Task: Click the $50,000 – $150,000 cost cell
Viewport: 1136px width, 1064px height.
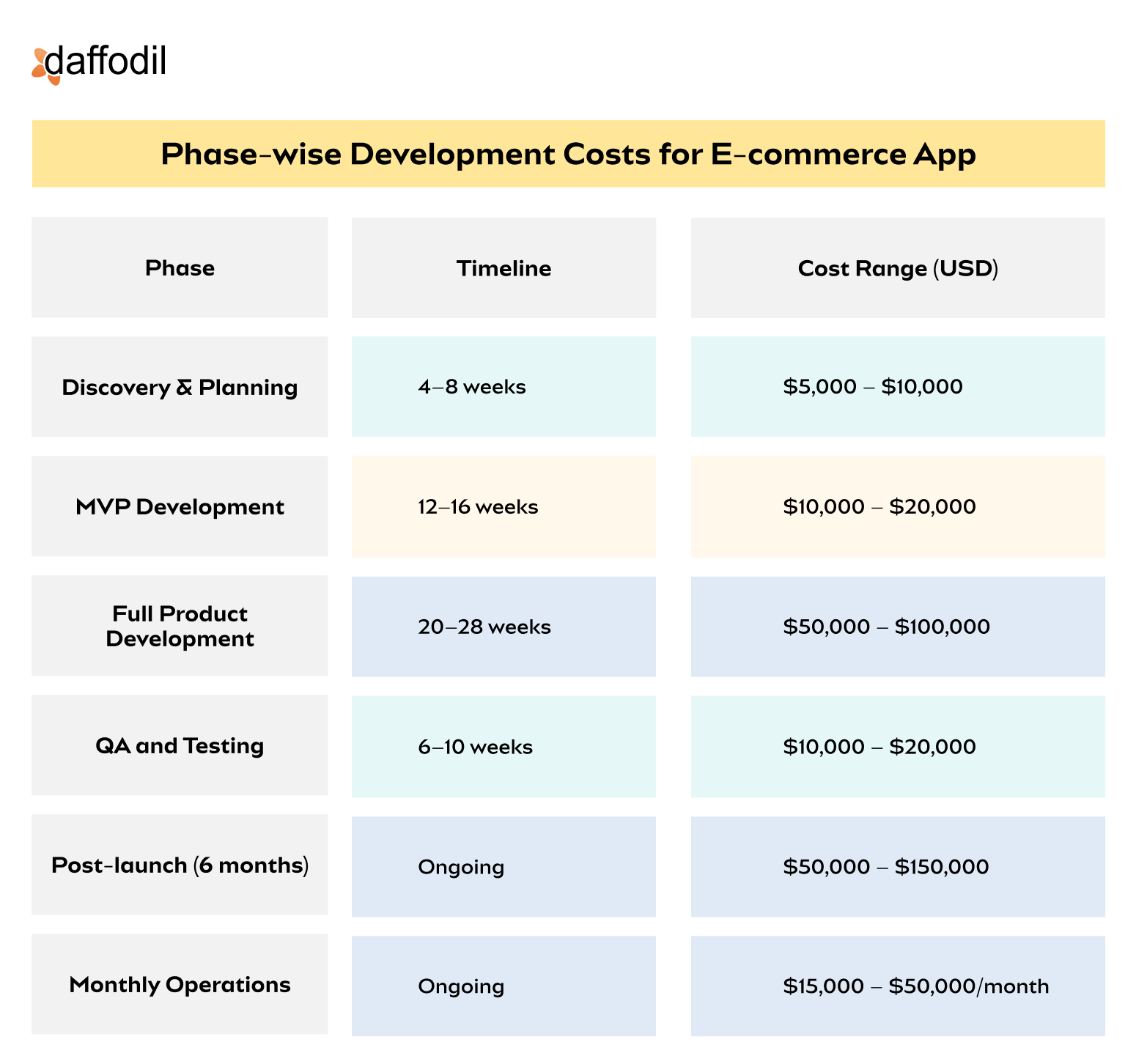Action: (898, 867)
